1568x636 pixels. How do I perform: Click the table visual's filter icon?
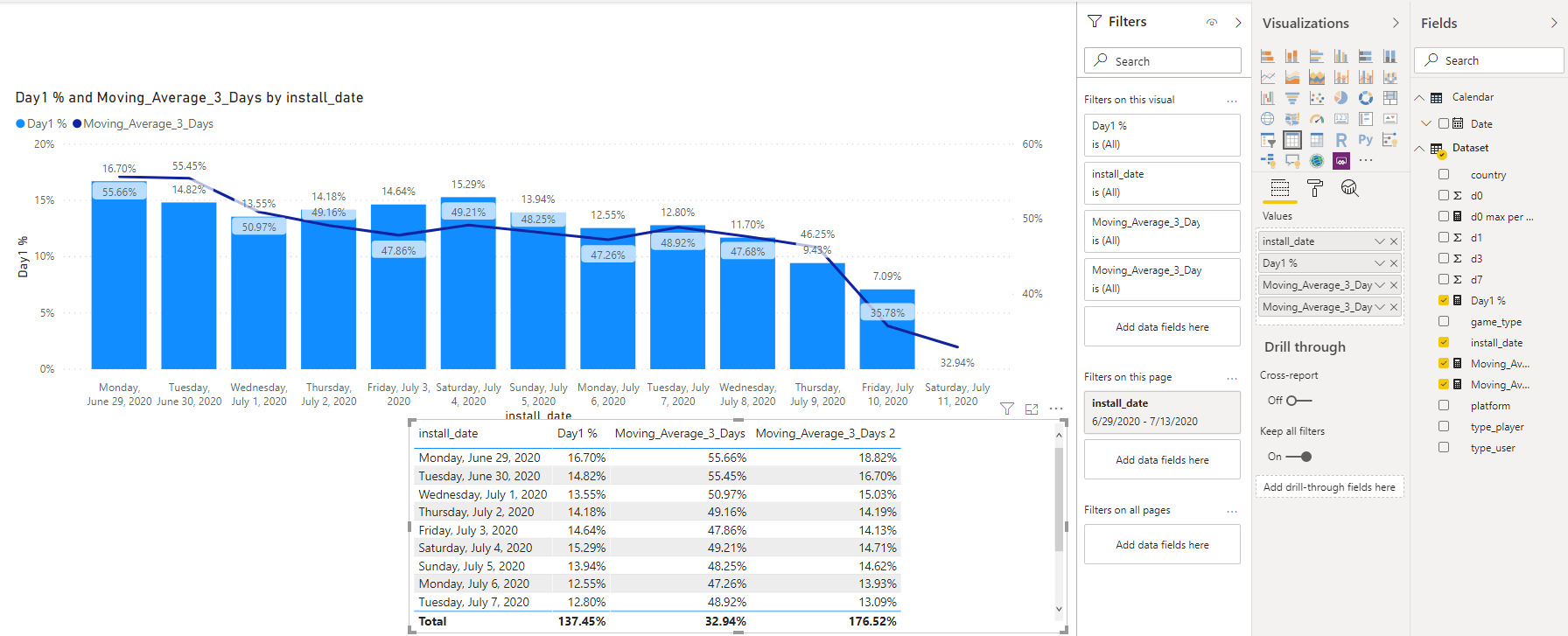click(1007, 409)
